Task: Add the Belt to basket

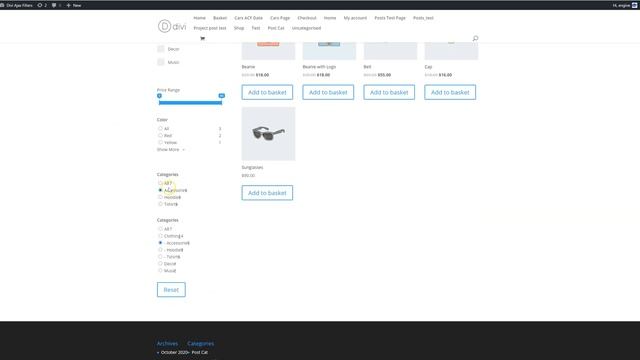Action: (x=389, y=92)
